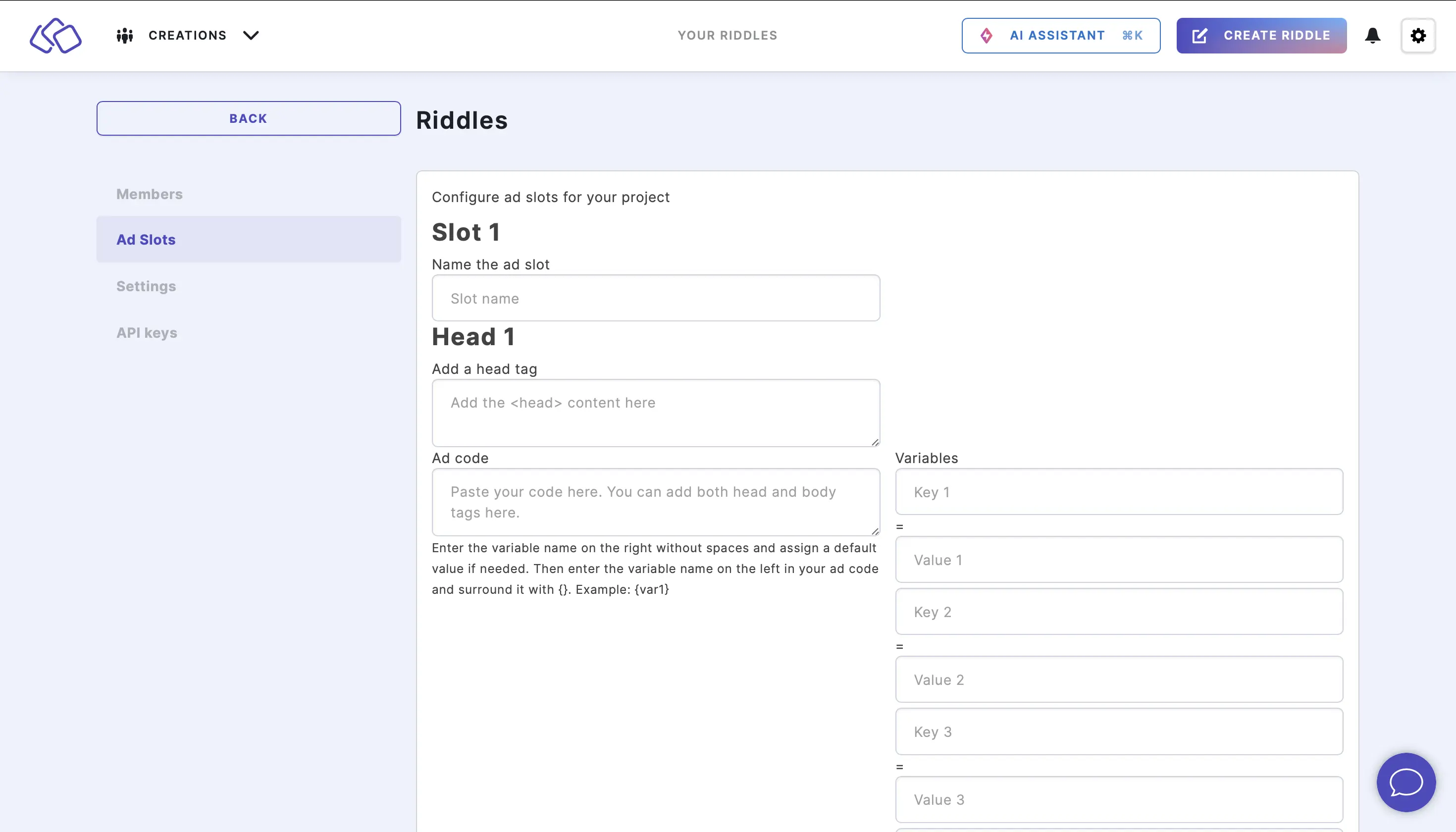The image size is (1456, 832).
Task: Select the API Keys menu item
Action: click(x=146, y=332)
